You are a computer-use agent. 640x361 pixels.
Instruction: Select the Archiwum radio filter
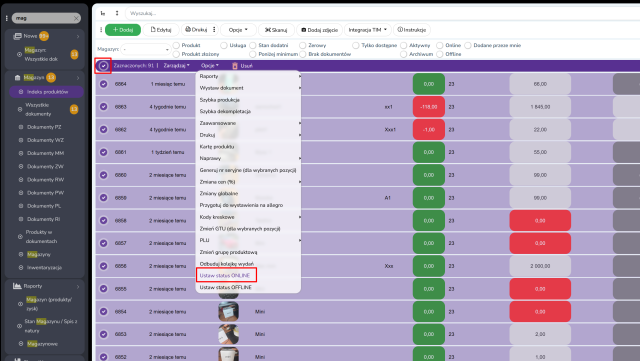[403, 54]
